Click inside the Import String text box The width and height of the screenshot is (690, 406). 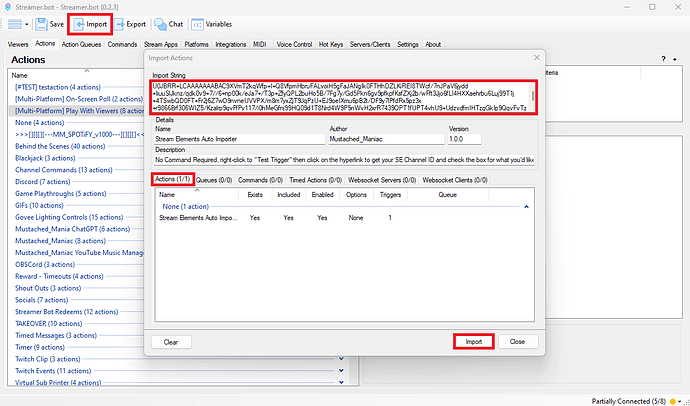click(340, 98)
